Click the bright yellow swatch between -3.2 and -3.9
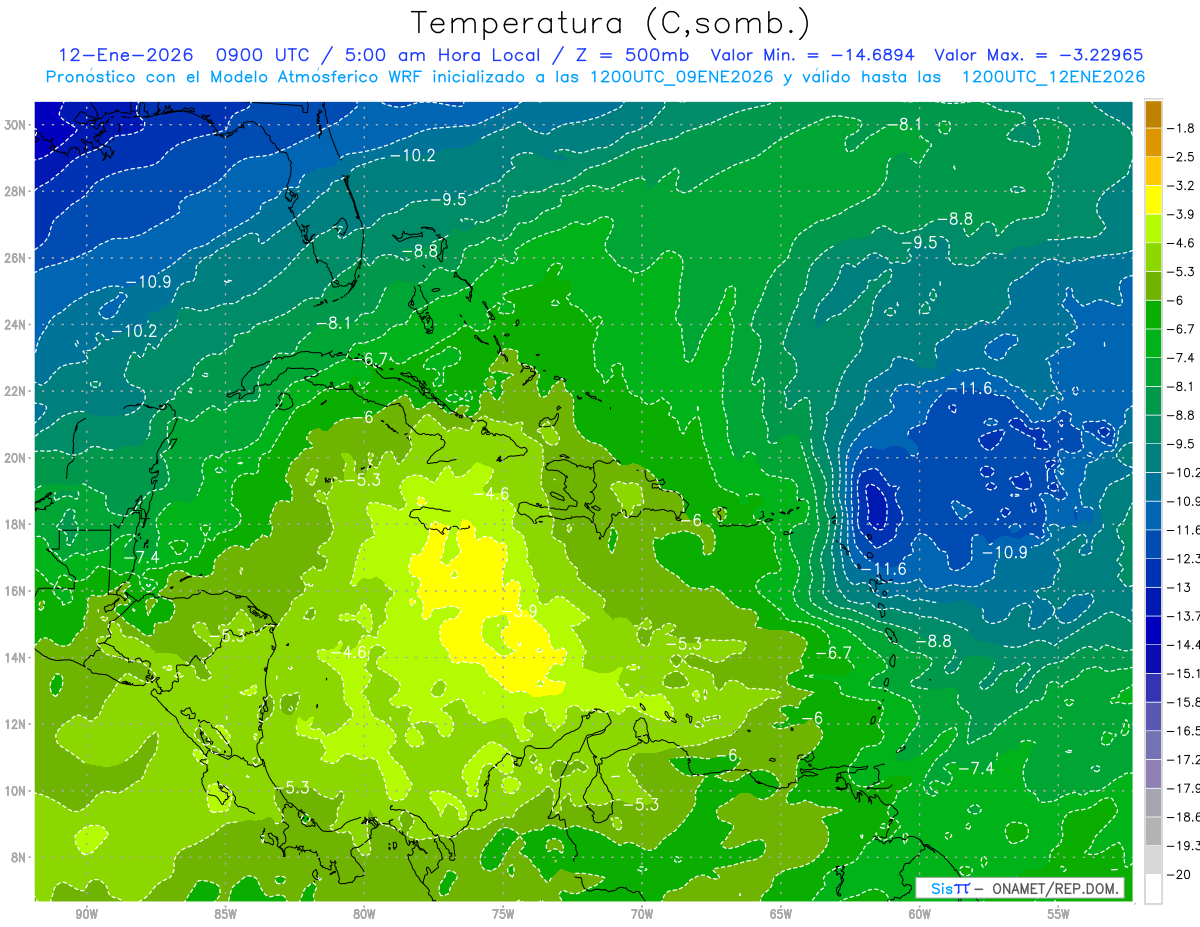The width and height of the screenshot is (1200, 927). click(x=1153, y=200)
